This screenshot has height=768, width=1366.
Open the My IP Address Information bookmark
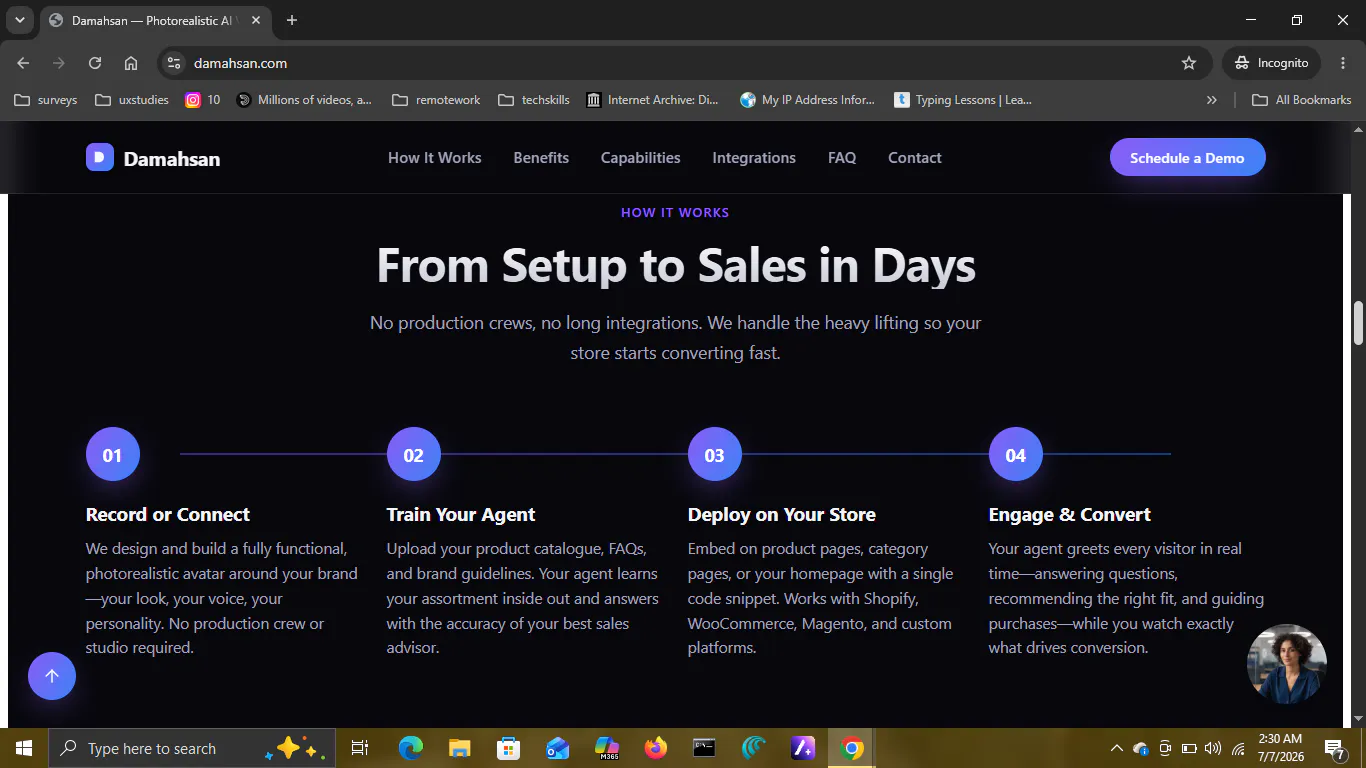pos(807,100)
